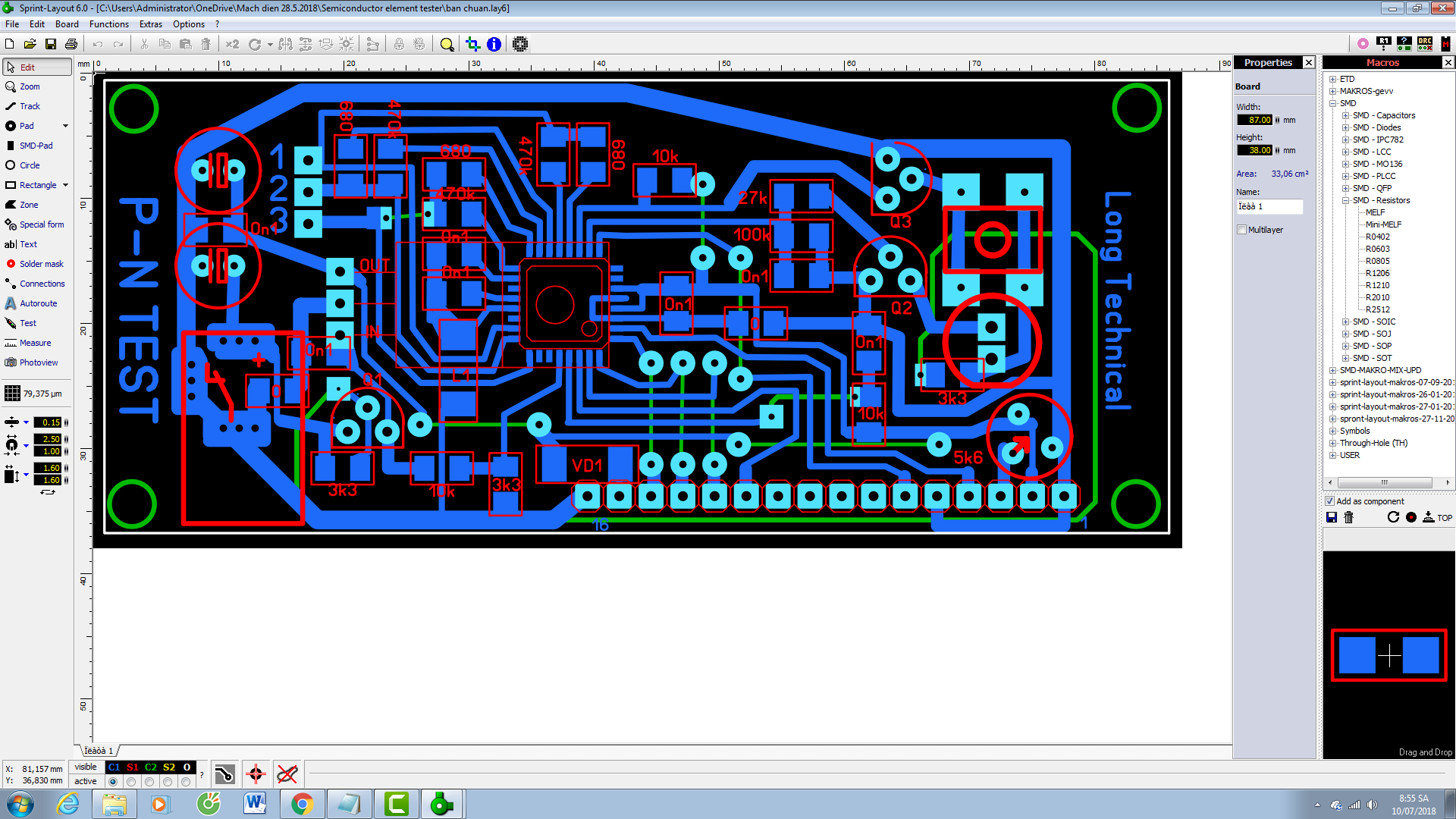Click the x2 duplicate icon
Image resolution: width=1456 pixels, height=819 pixels.
232,44
